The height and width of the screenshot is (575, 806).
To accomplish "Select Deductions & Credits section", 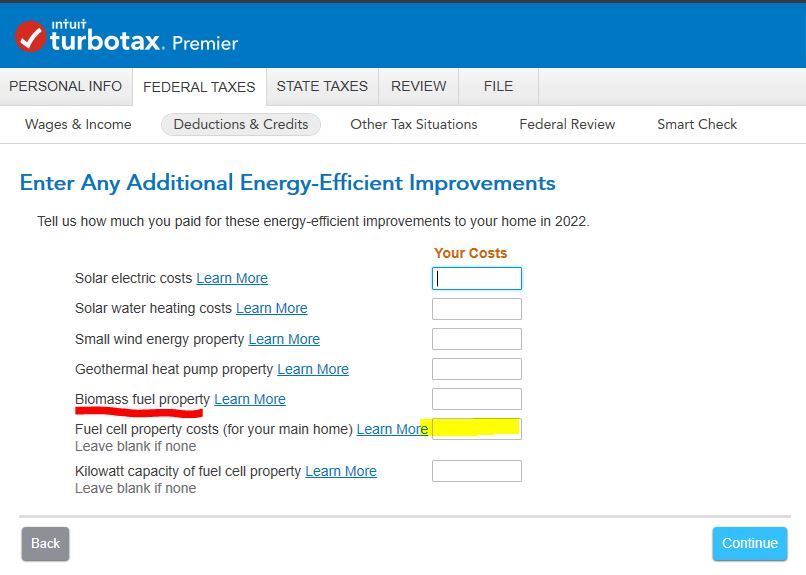I will click(241, 124).
